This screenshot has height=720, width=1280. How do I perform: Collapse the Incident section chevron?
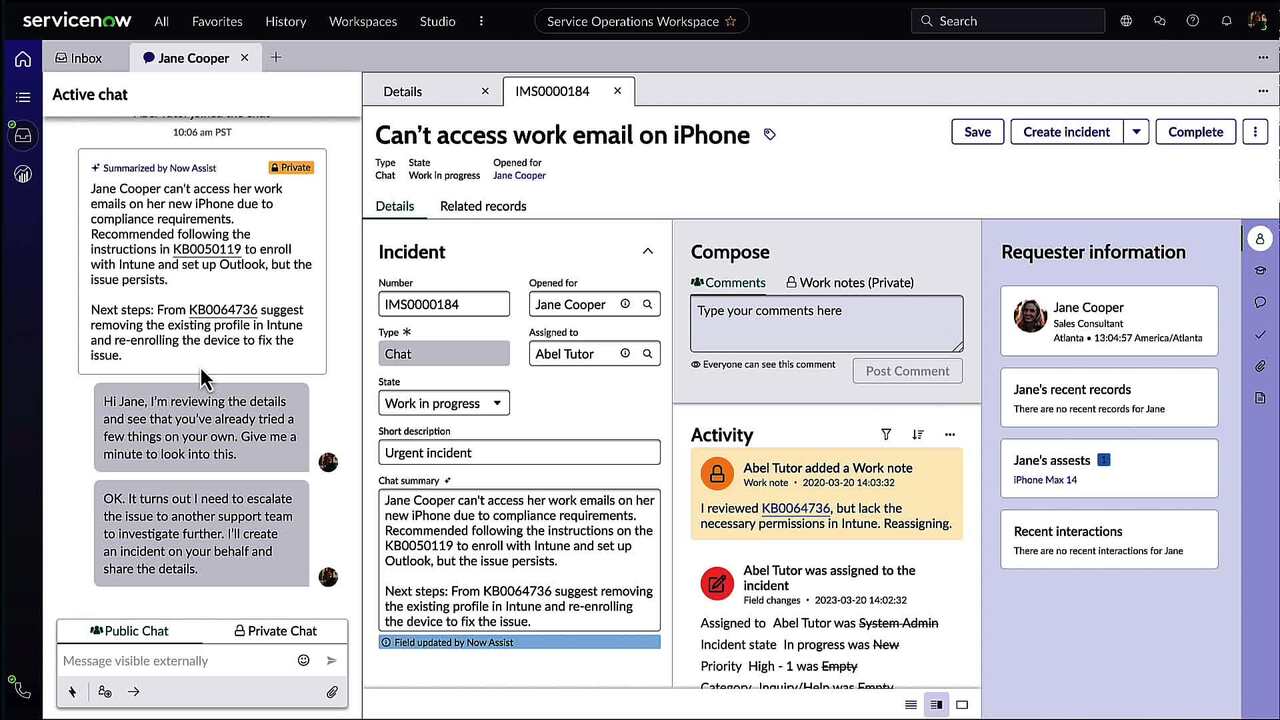click(647, 251)
